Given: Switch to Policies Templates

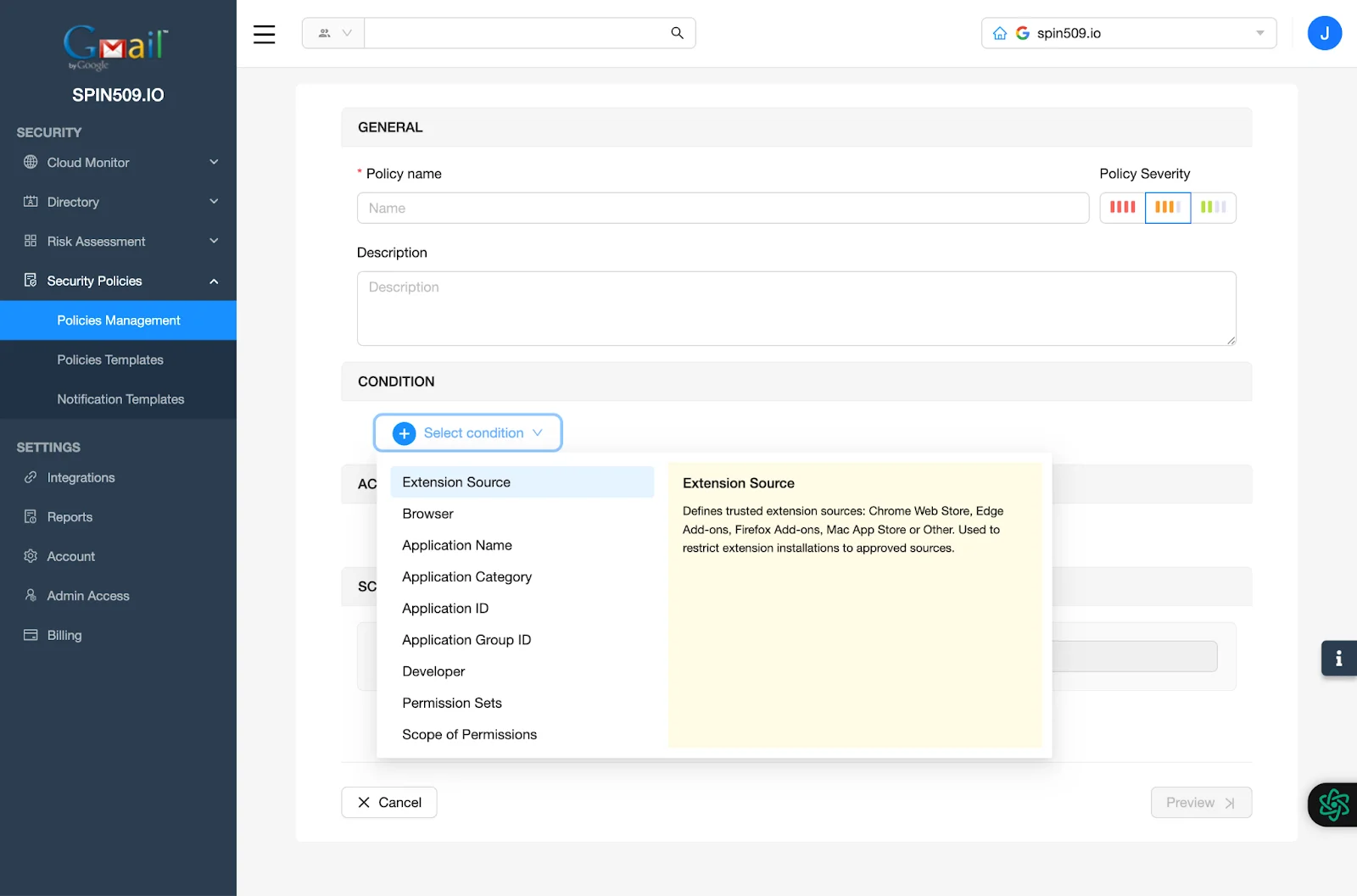Looking at the screenshot, I should click(110, 359).
